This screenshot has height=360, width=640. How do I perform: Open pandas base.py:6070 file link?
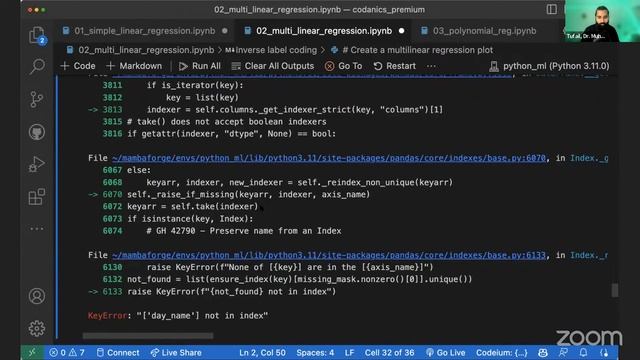(x=329, y=158)
